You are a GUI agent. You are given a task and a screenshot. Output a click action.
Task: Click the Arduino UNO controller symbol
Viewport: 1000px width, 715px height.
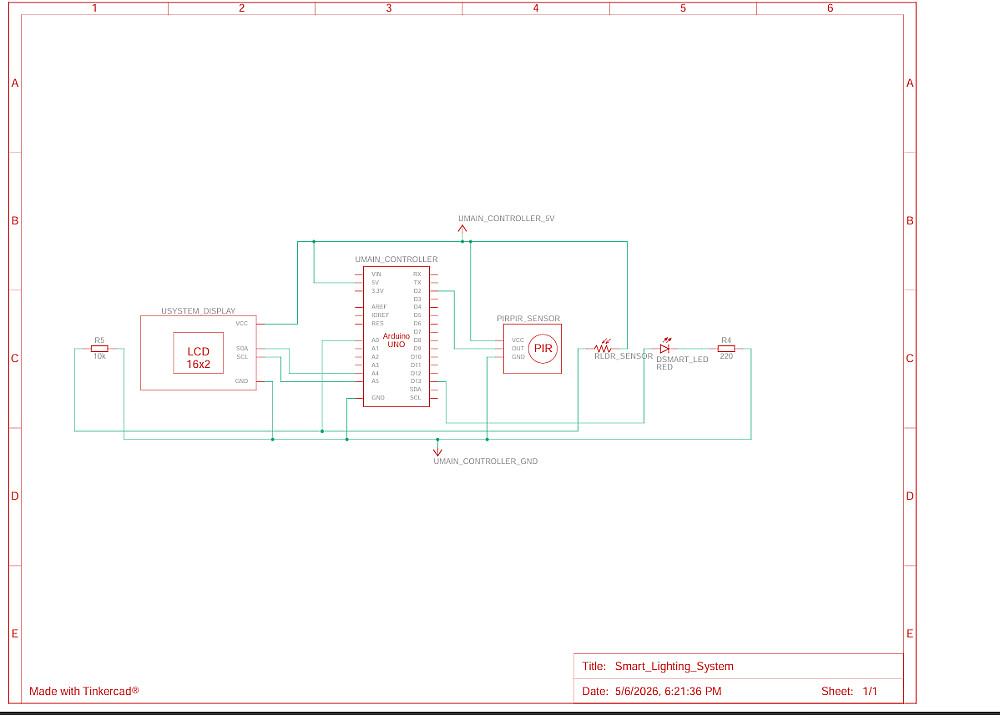point(396,336)
